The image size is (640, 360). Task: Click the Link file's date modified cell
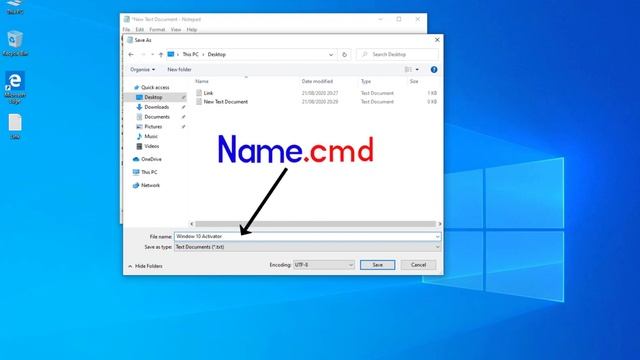tap(320, 93)
